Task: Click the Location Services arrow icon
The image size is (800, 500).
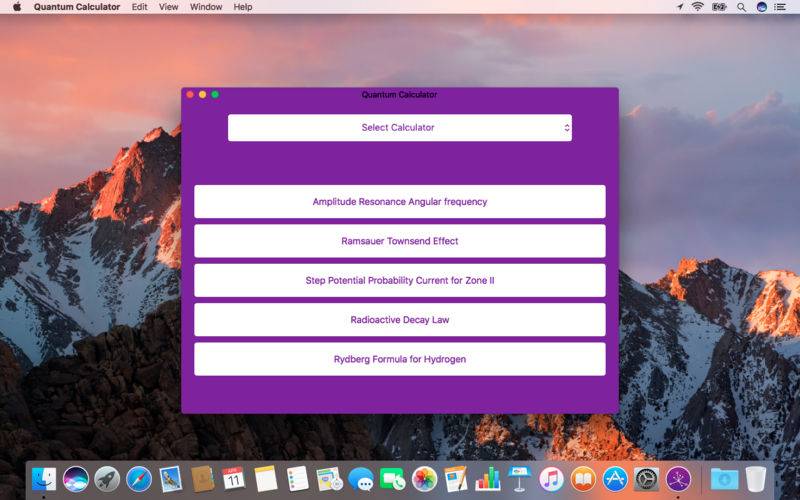Action: click(x=680, y=7)
